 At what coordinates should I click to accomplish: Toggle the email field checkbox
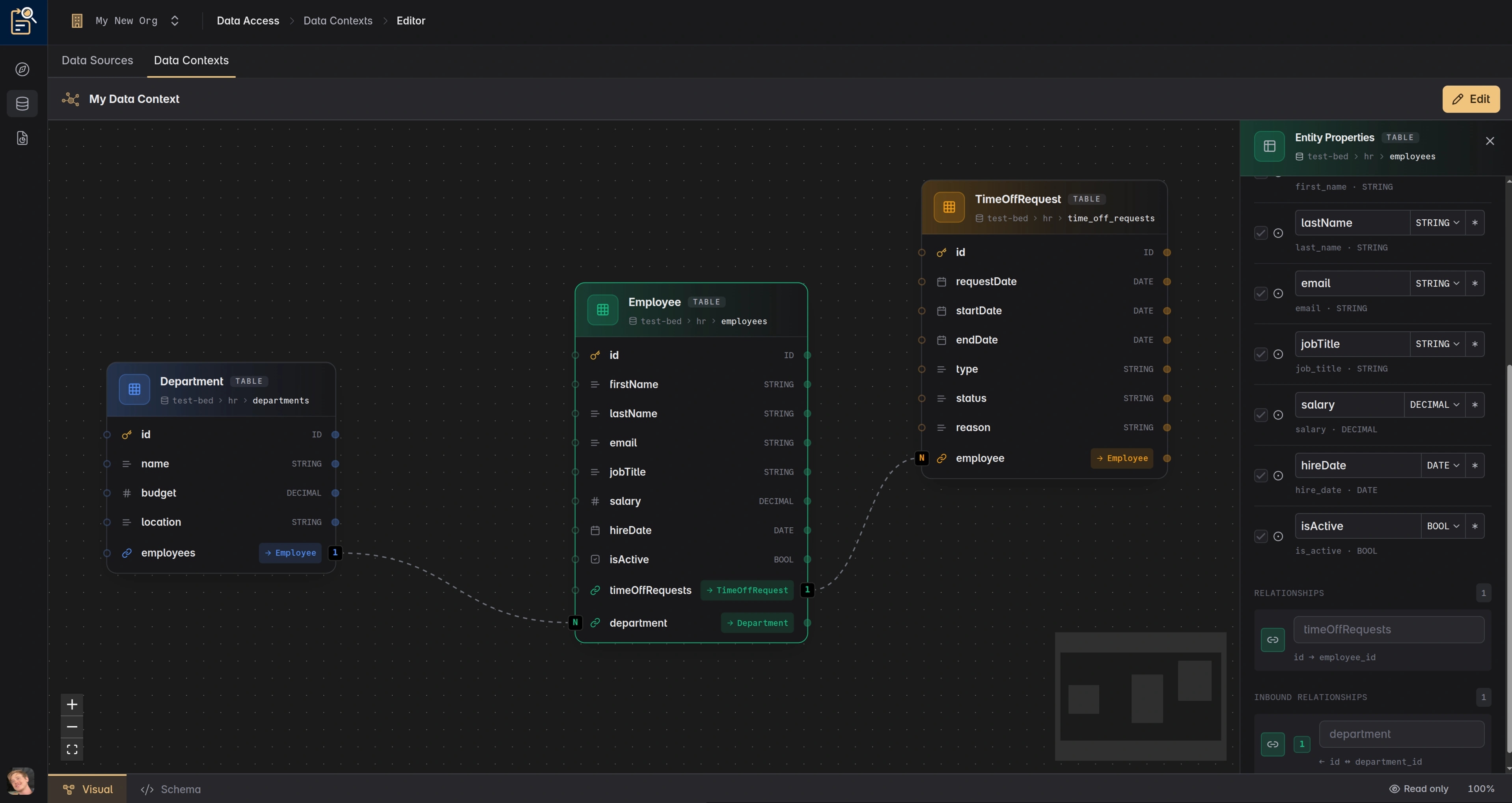[1261, 293]
